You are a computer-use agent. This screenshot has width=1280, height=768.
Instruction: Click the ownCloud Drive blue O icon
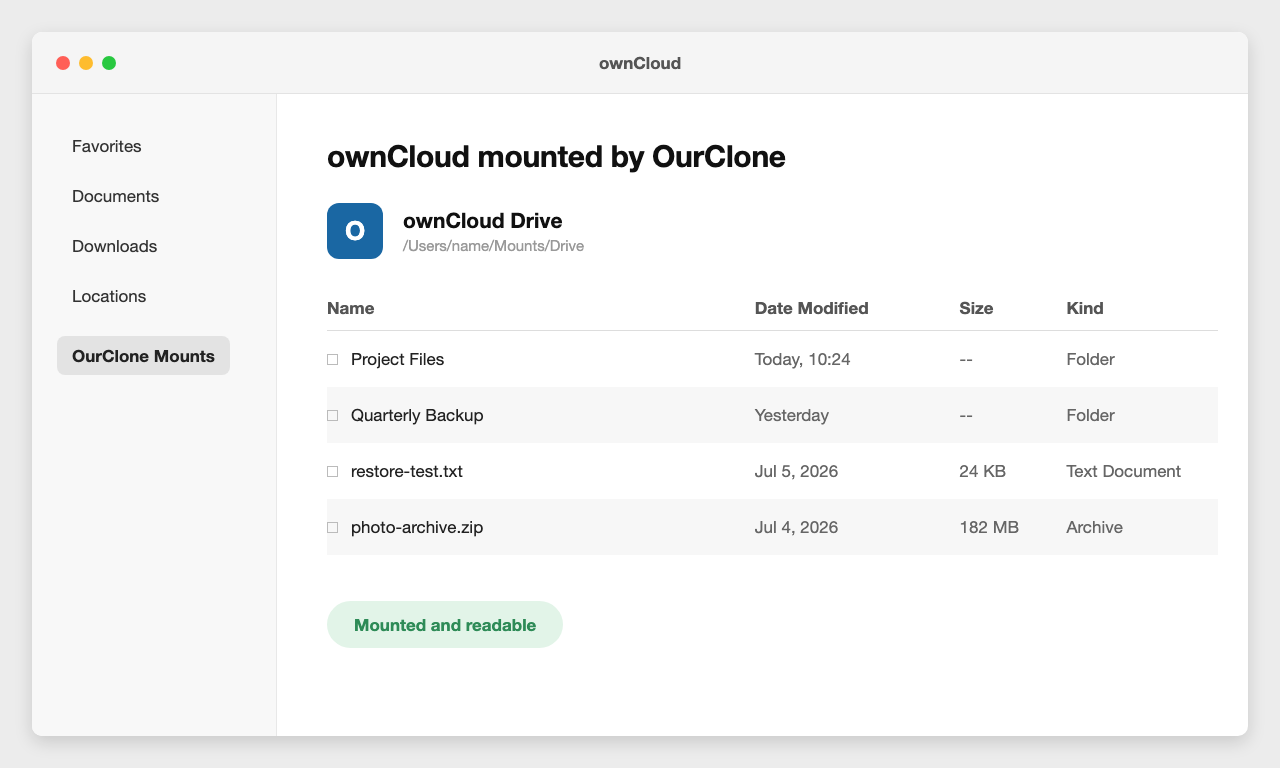tap(355, 231)
